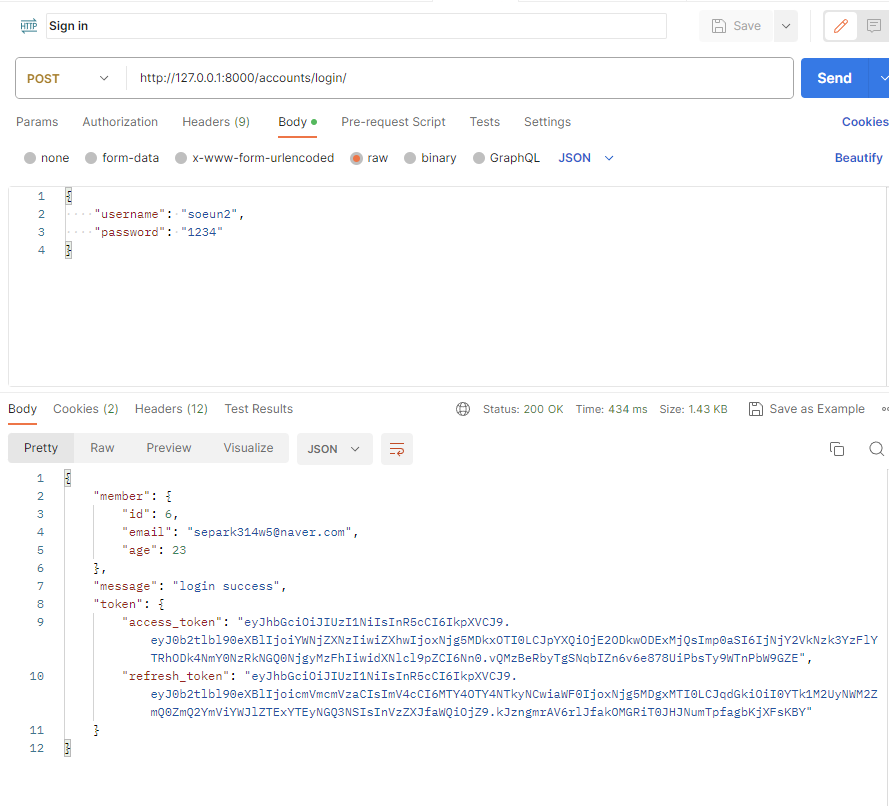Open the comments icon
The image size is (889, 806).
[874, 26]
